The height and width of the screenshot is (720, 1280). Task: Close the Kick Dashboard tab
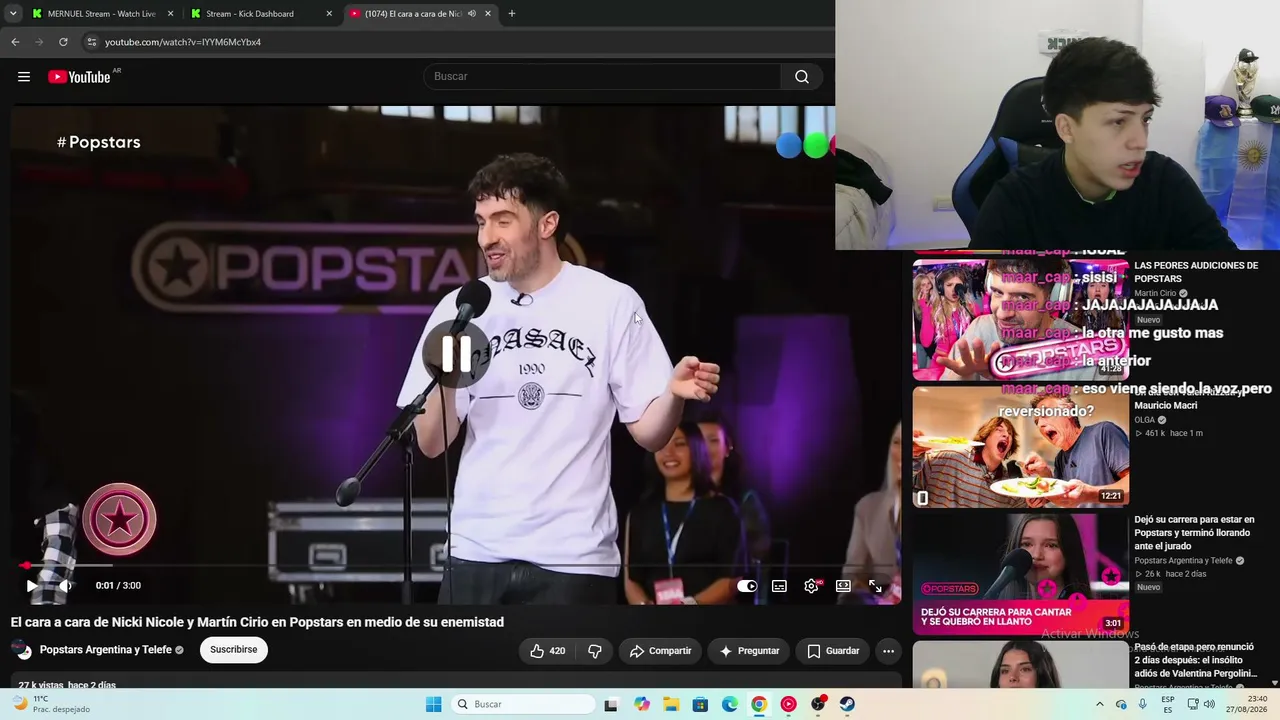pyautogui.click(x=329, y=14)
